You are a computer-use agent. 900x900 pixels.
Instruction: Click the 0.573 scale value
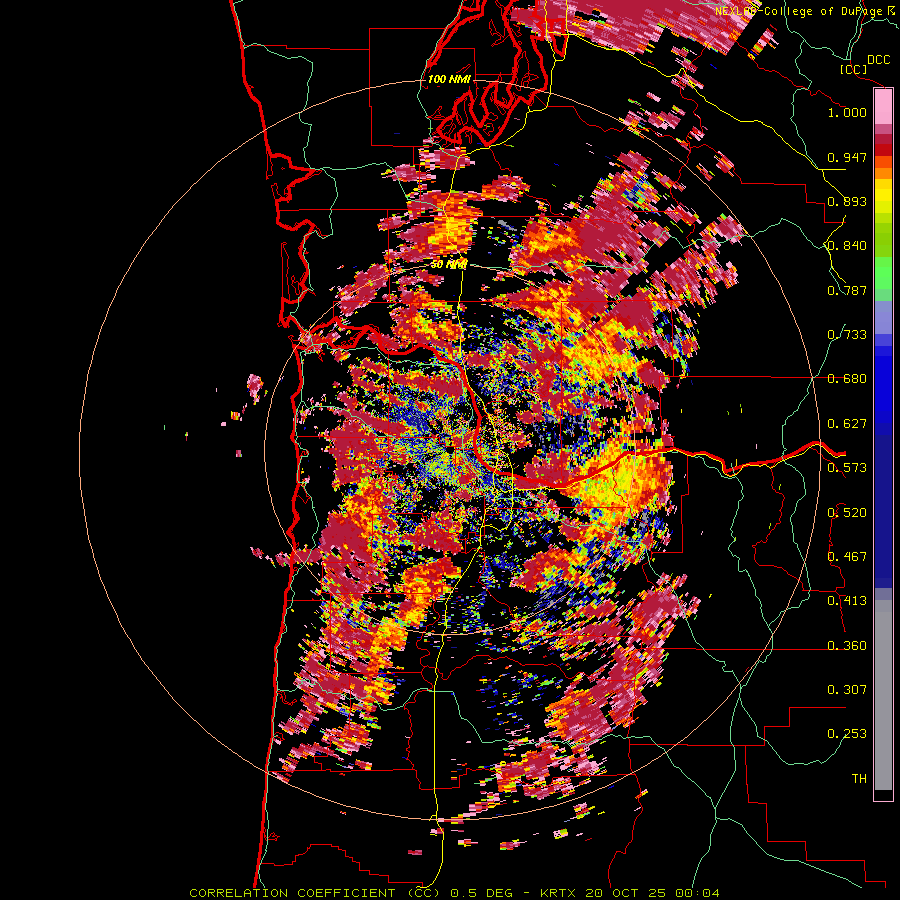pyautogui.click(x=847, y=468)
